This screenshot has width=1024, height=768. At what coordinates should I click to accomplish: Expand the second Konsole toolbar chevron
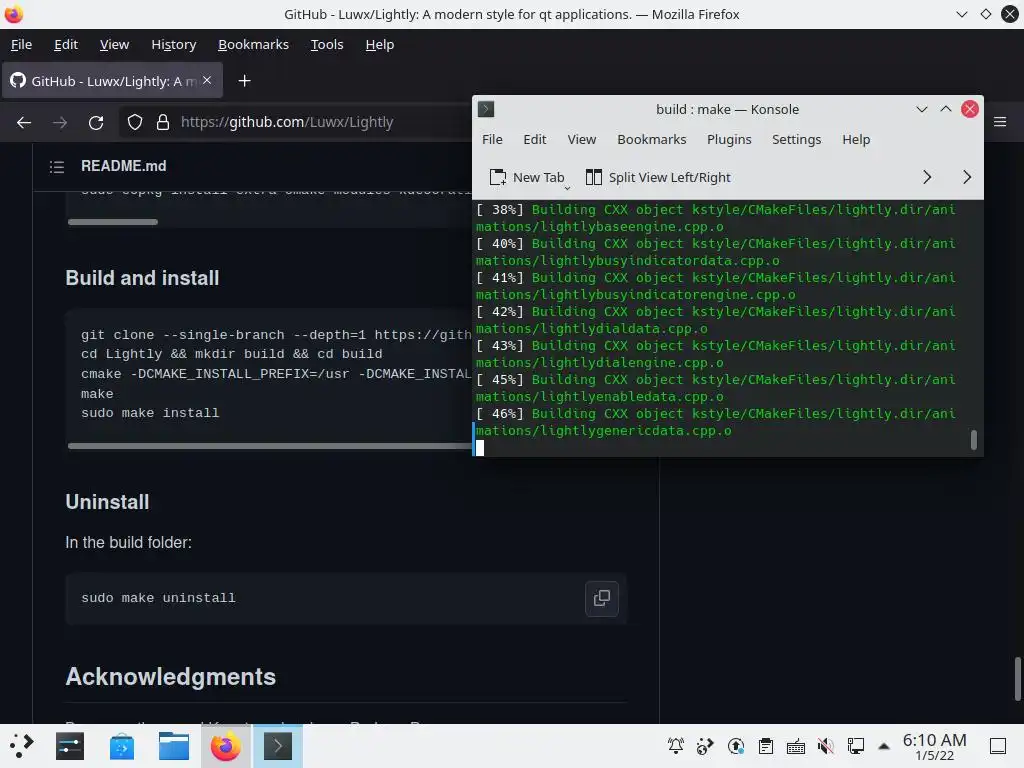tap(967, 177)
